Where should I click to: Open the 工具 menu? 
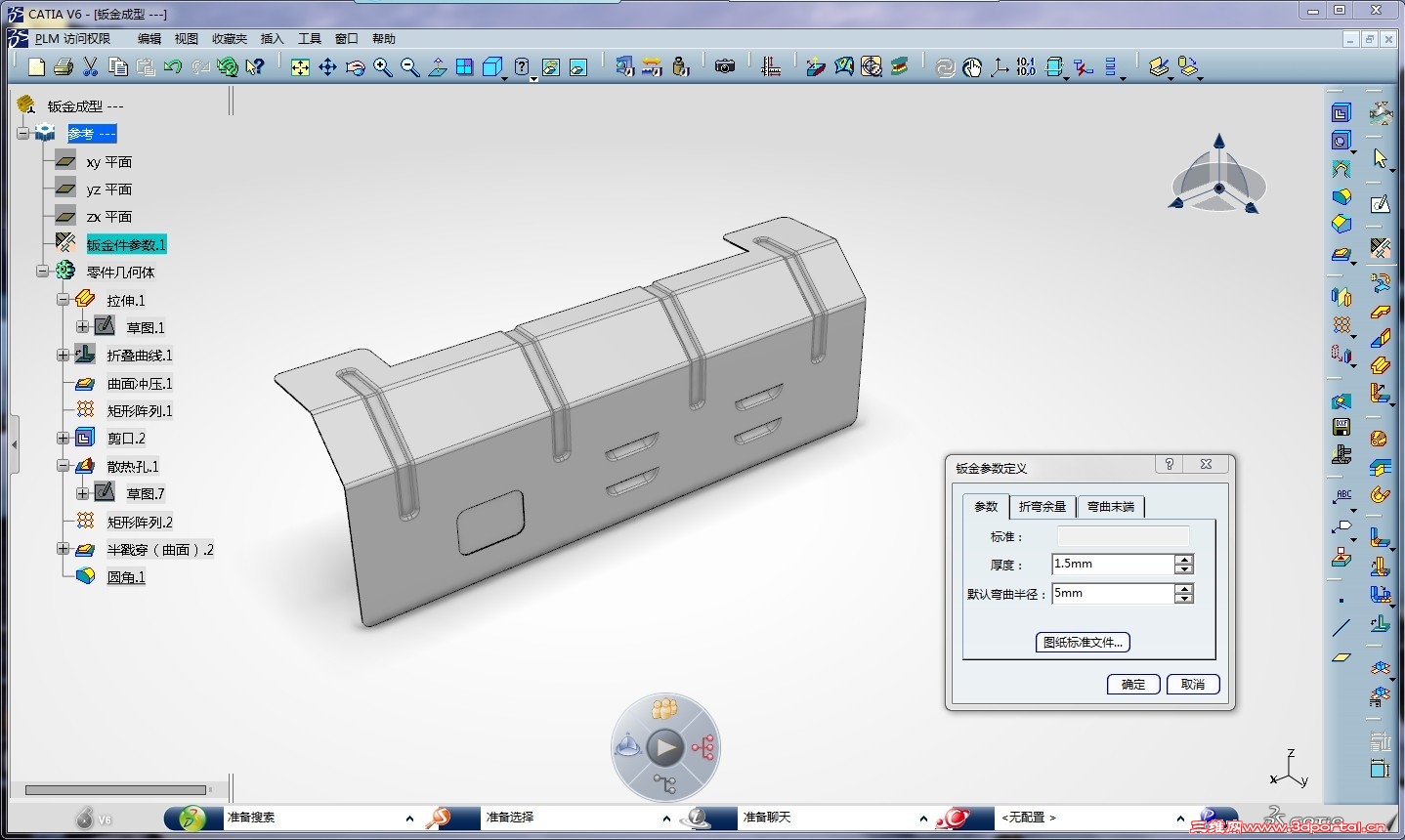point(310,39)
